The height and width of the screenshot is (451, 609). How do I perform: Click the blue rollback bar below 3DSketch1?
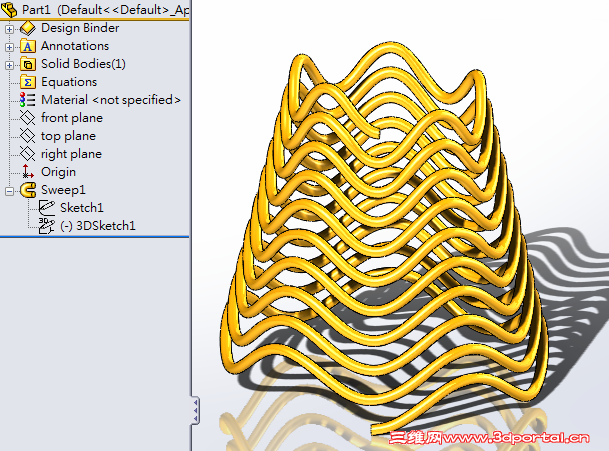coord(94,236)
